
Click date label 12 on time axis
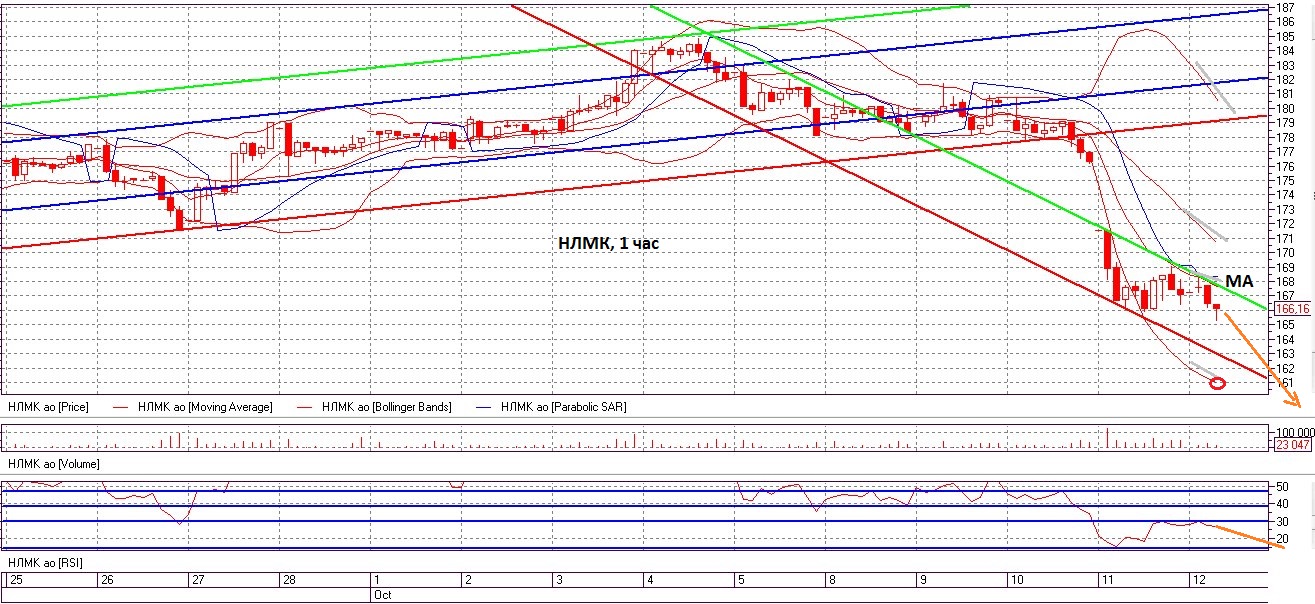click(1198, 580)
